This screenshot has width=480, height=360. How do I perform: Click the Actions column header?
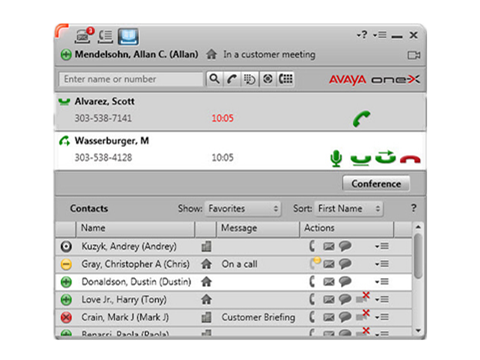tap(347, 228)
